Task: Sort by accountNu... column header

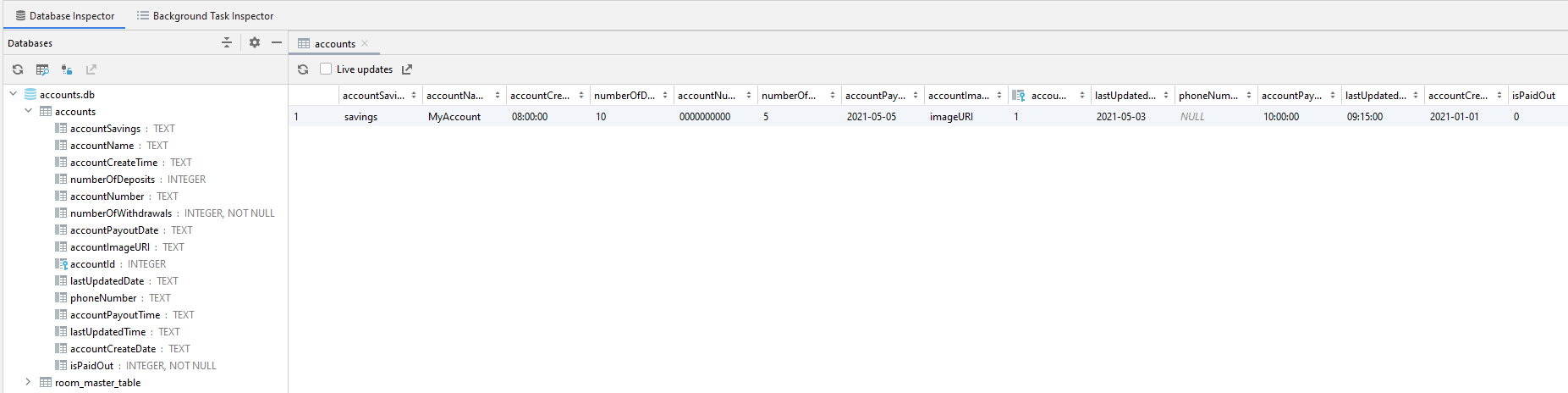Action: tap(715, 96)
